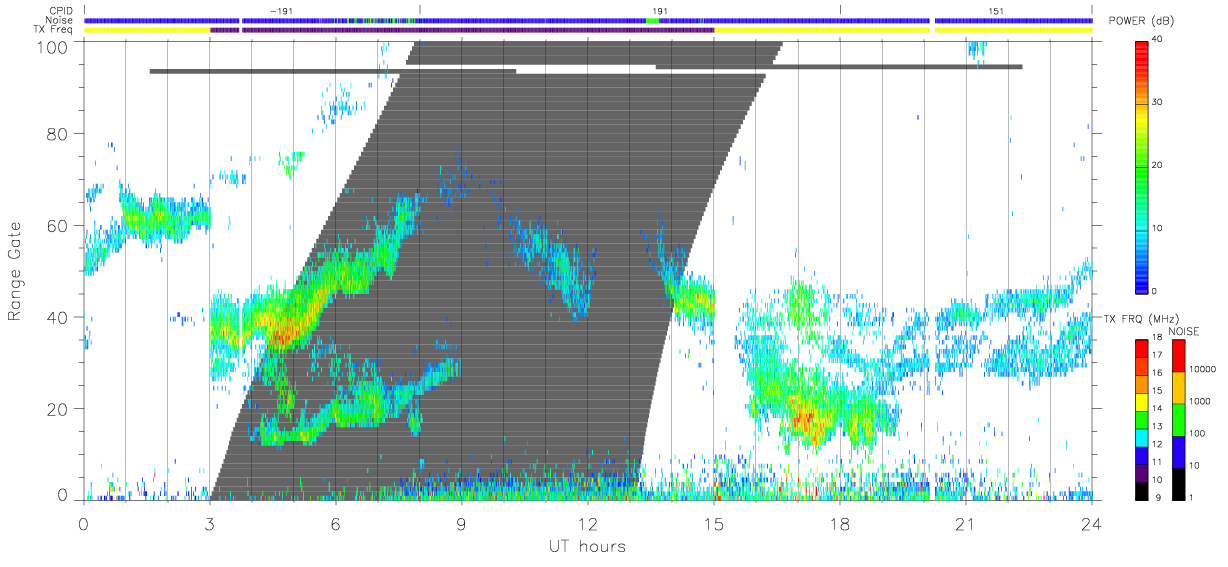
Task: Pick the green swatch in the NOISE legend
Action: coord(1178,420)
